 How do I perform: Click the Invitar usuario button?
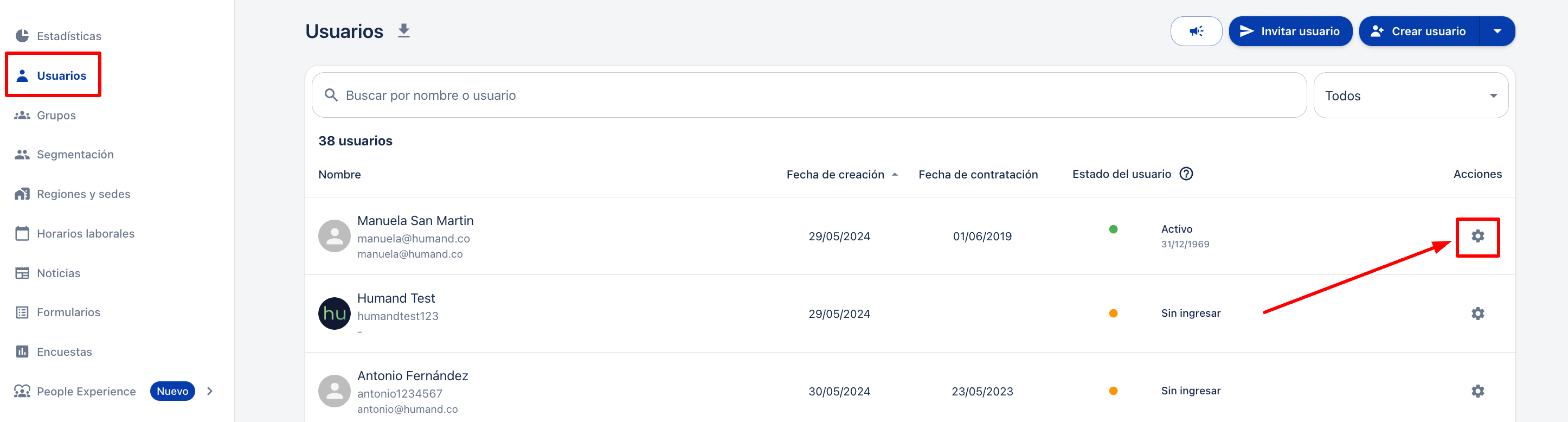(1290, 31)
